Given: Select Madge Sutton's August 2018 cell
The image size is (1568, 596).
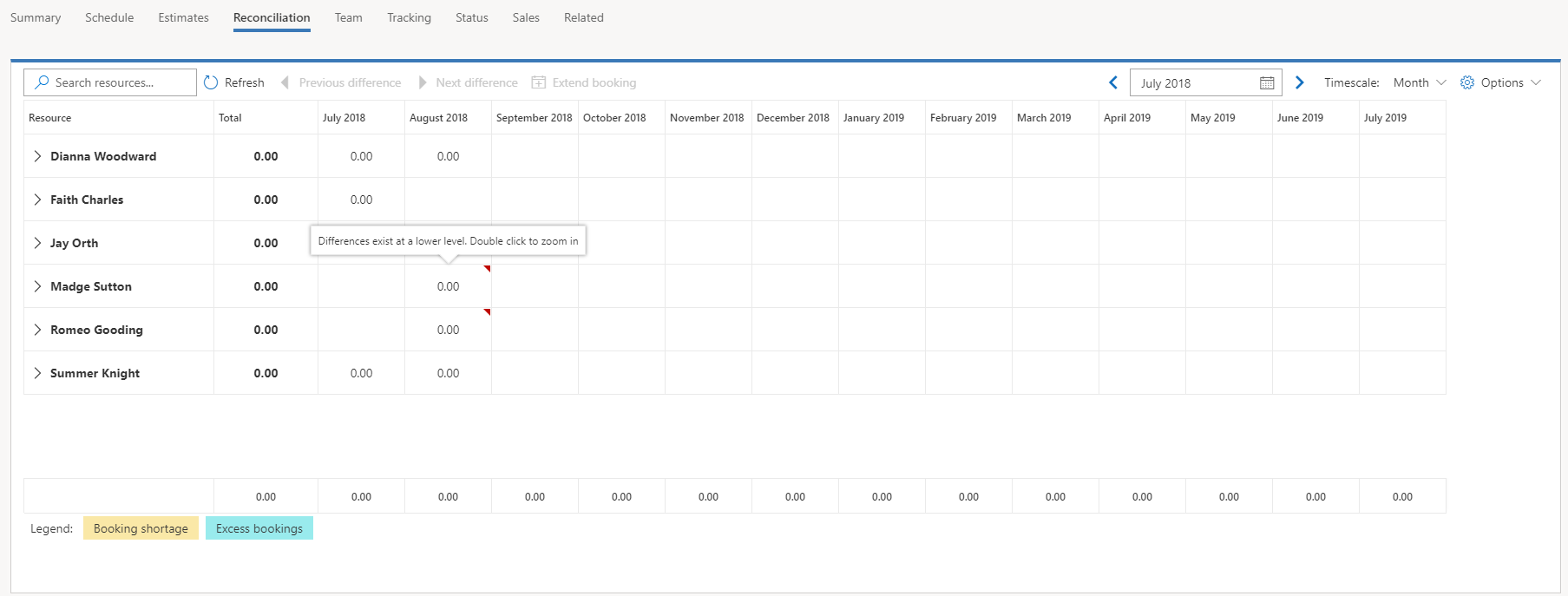Looking at the screenshot, I should [x=448, y=286].
